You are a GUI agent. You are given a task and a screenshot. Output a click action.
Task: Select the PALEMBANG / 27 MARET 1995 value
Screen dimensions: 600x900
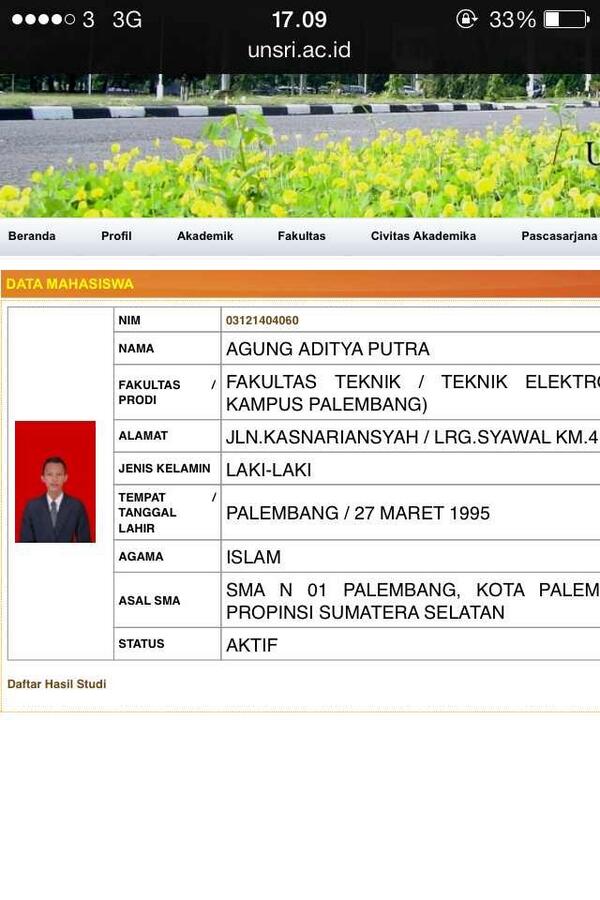[x=358, y=513]
